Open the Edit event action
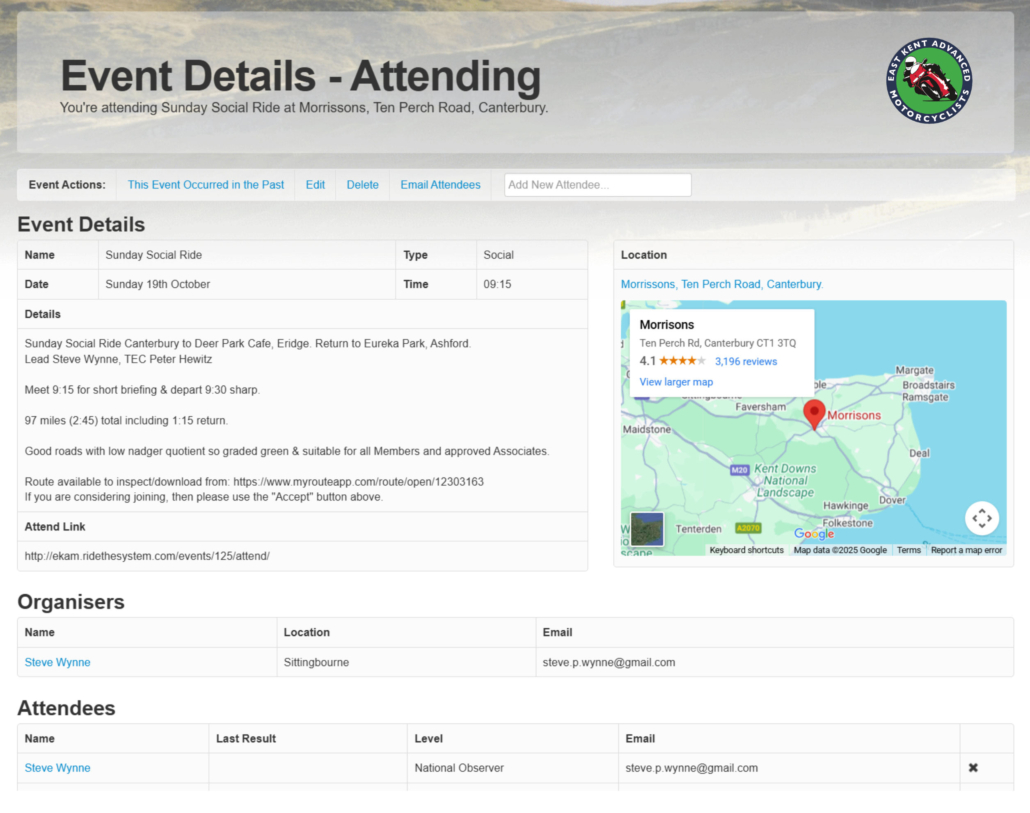Viewport: 1030px width, 813px height. (315, 185)
